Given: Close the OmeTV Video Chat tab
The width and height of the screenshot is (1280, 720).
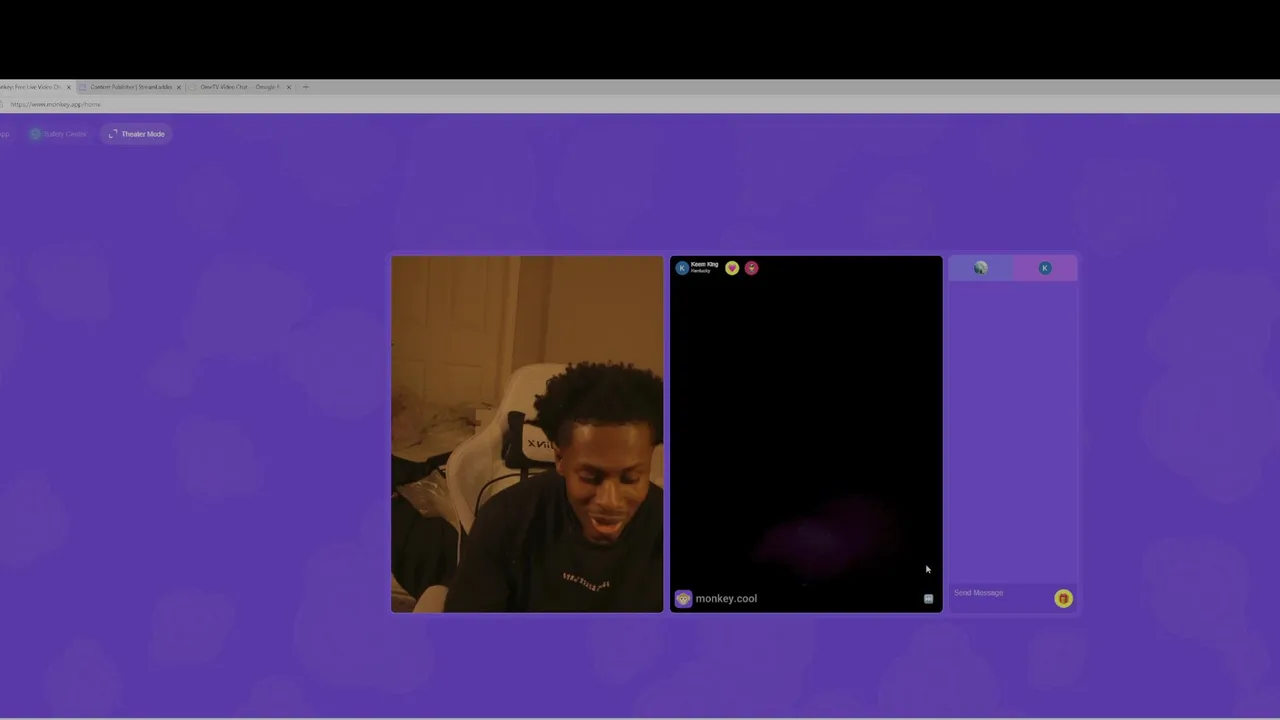Looking at the screenshot, I should click(289, 87).
